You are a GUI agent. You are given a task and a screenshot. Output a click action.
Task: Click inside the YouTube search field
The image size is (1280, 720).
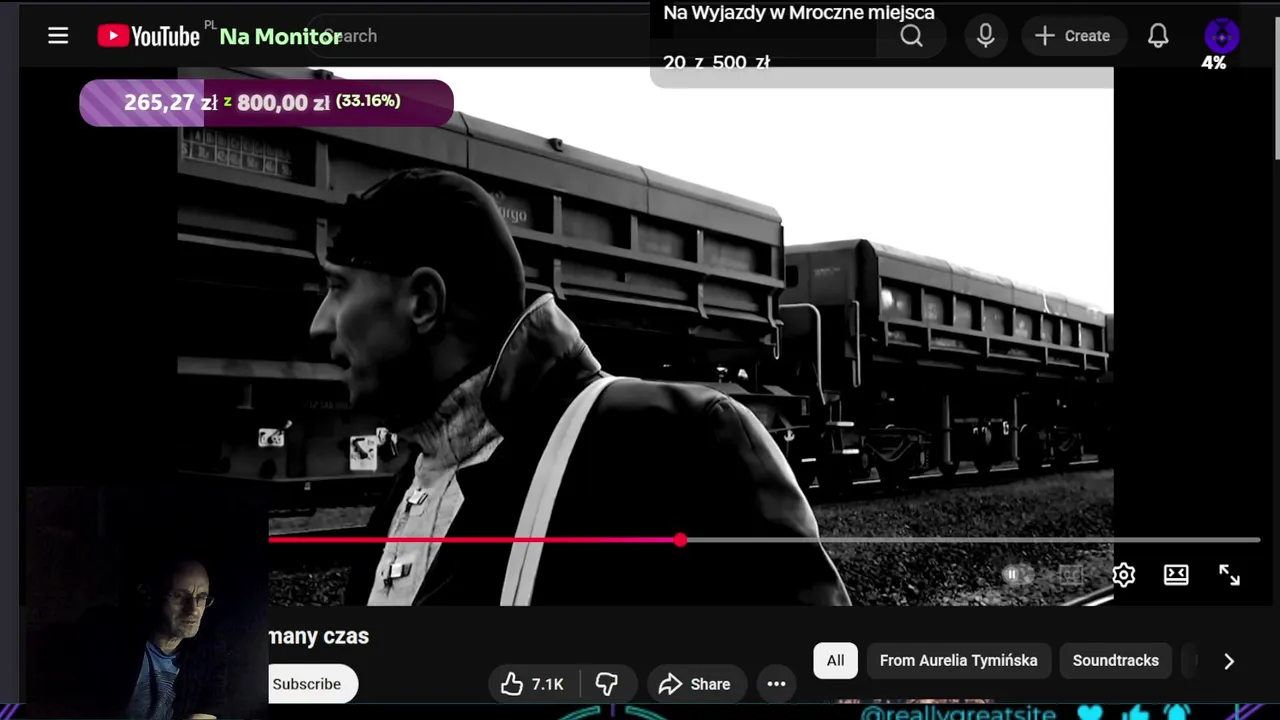pyautogui.click(x=590, y=36)
